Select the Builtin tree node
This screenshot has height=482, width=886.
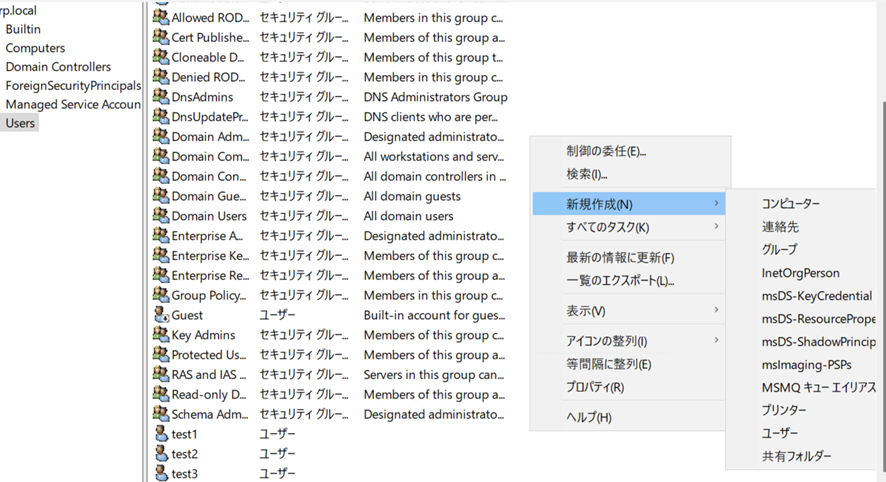coord(23,29)
